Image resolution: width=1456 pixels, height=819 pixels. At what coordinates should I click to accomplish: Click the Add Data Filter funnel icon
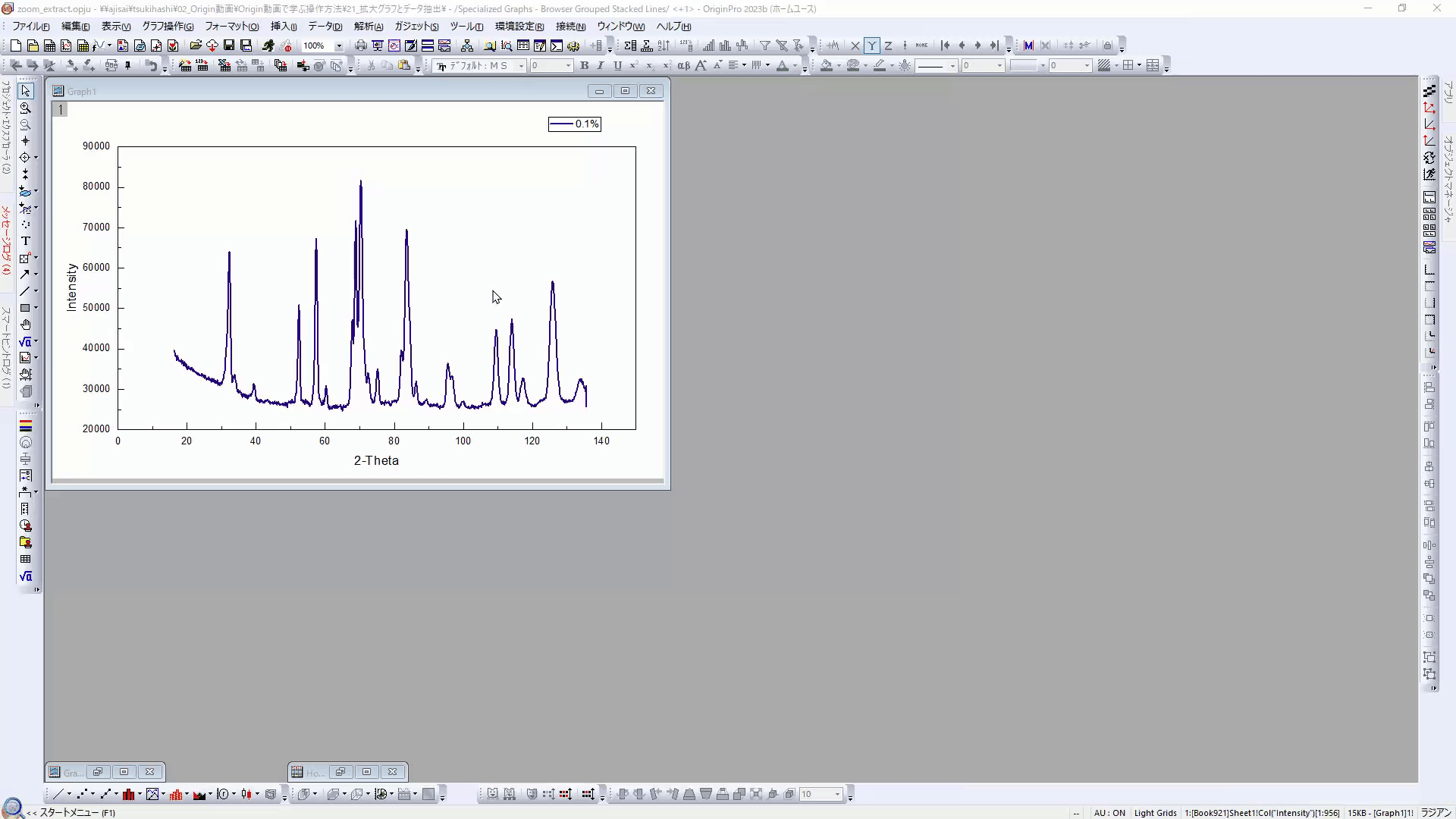[x=765, y=45]
